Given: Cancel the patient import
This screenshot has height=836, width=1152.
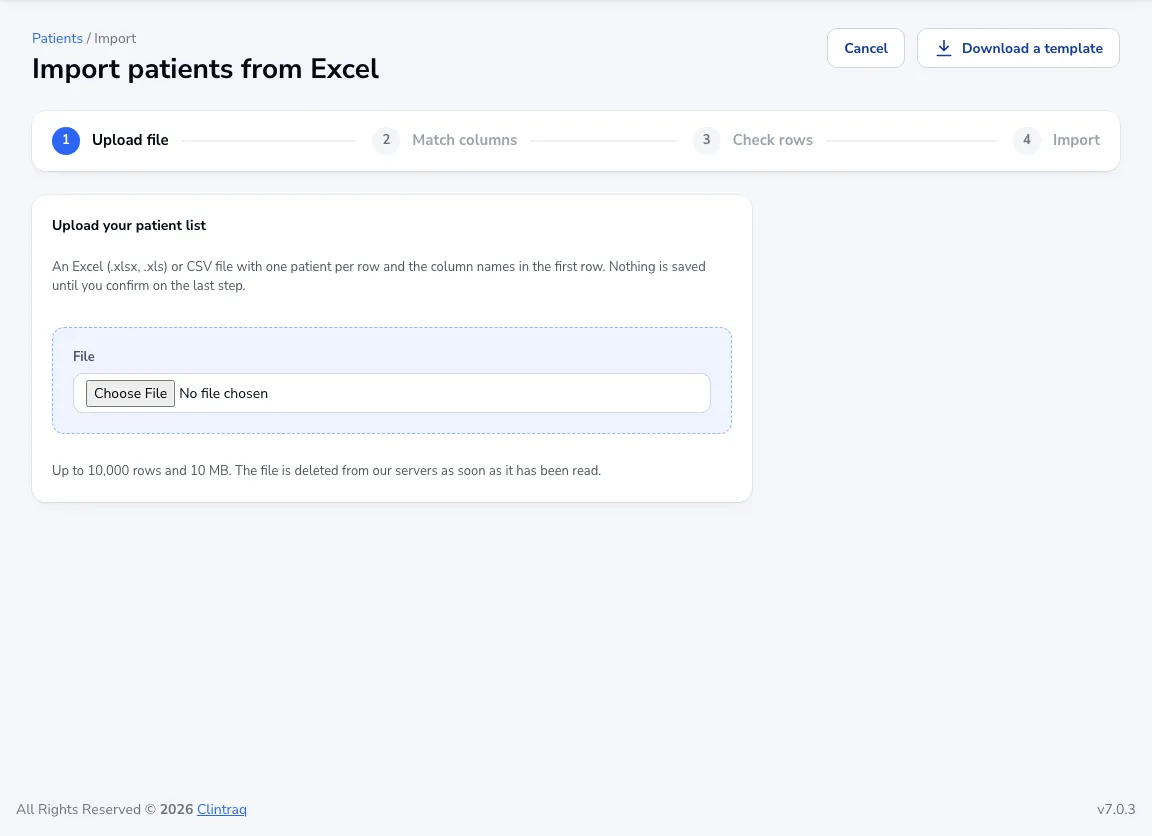Looking at the screenshot, I should (x=865, y=48).
